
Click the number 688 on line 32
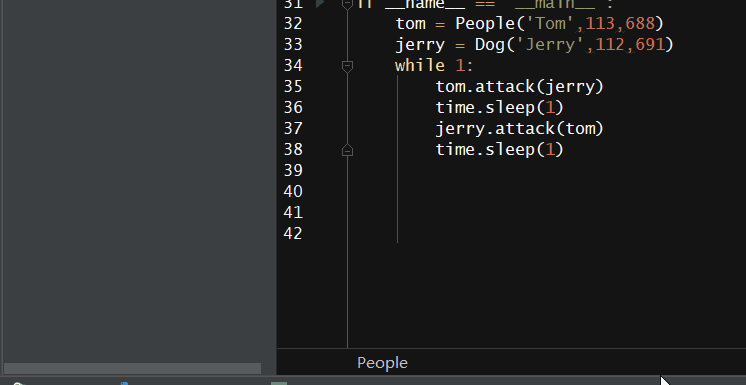coord(640,23)
